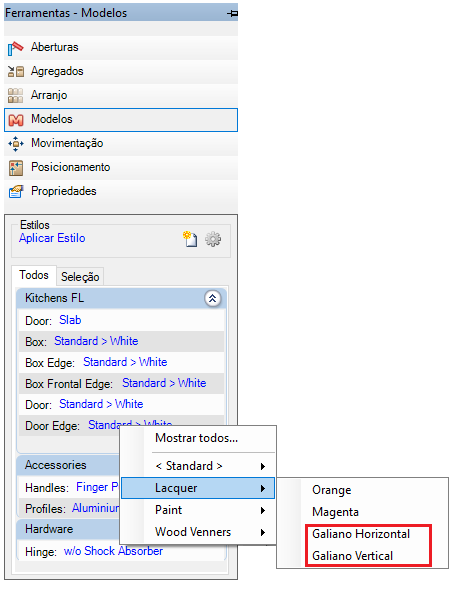The image size is (457, 591).
Task: Select the Paint menu entry
Action: (x=198, y=510)
